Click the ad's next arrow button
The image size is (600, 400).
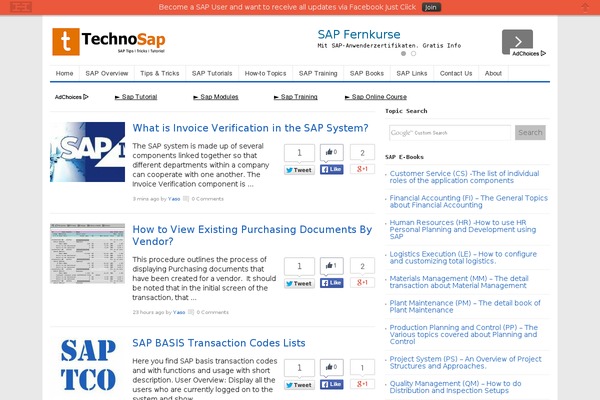[517, 41]
